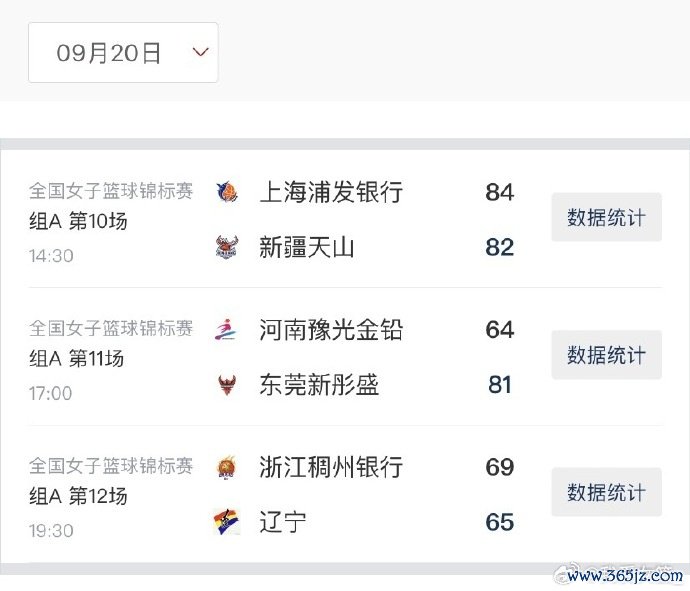Select team name 浙江稠州银行
This screenshot has height=591, width=690.
[x=331, y=467]
